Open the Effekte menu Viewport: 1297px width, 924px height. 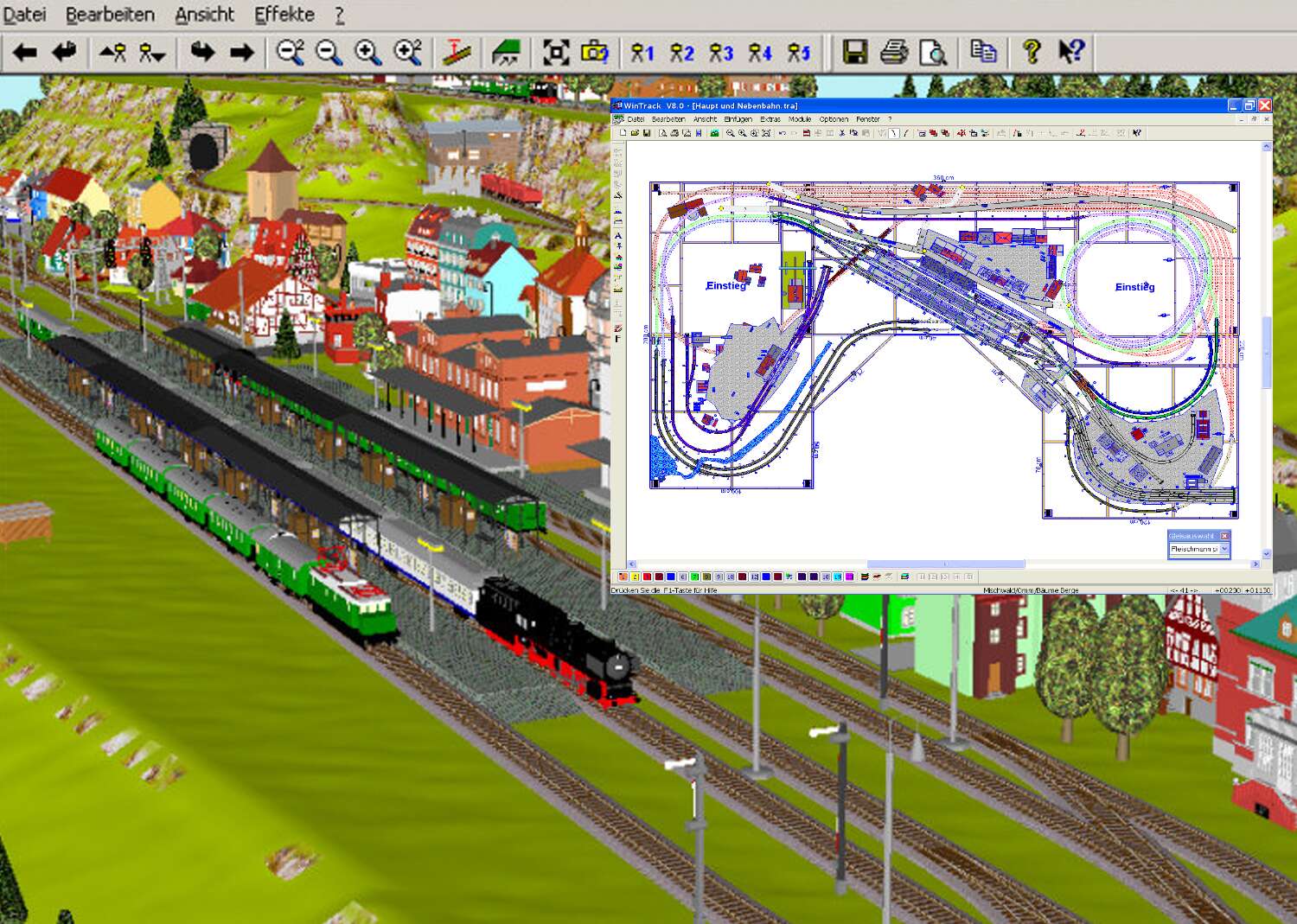(285, 14)
